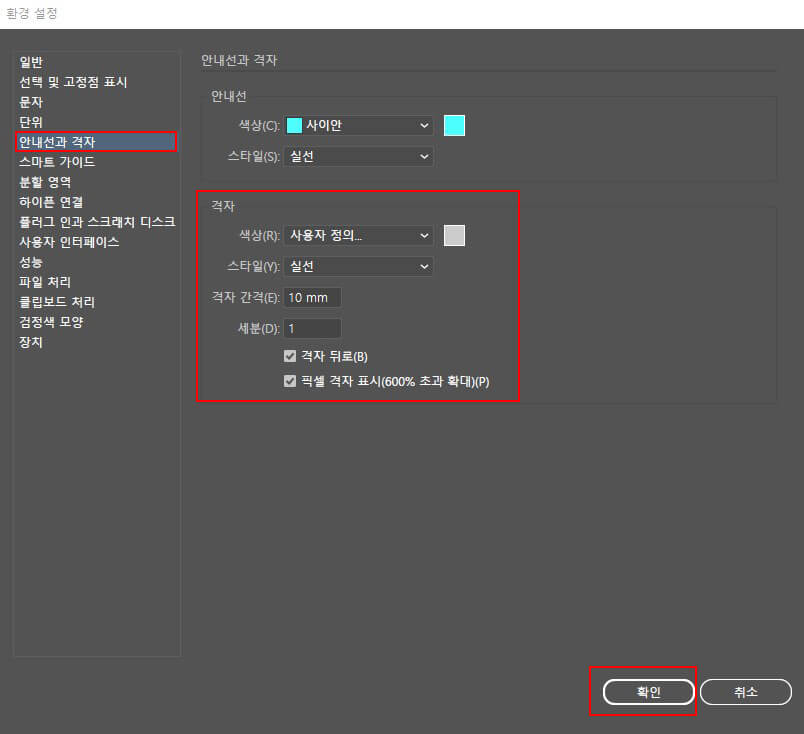Open guide 스타일(S) dropdown
This screenshot has height=734, width=804.
click(x=358, y=156)
